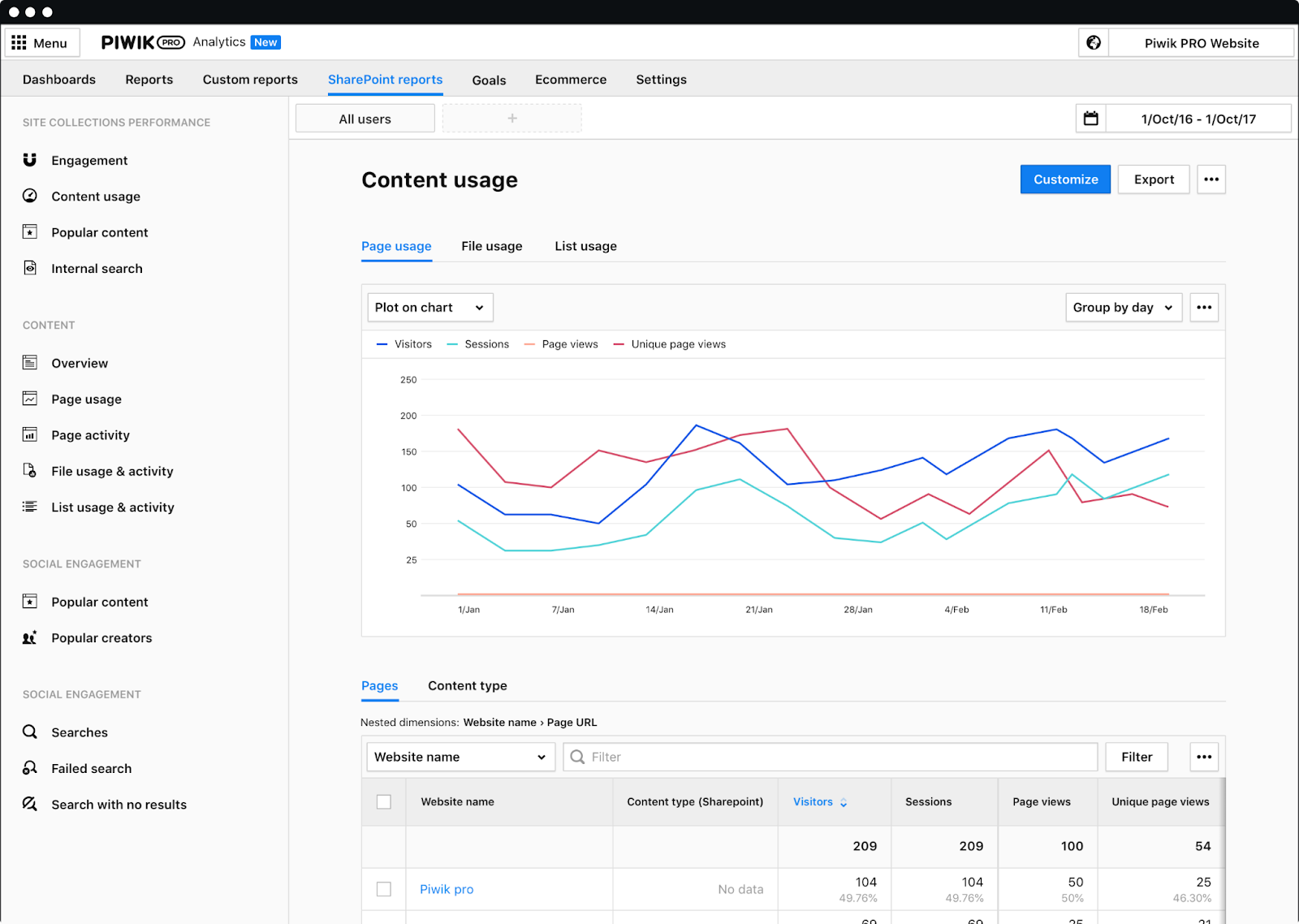
Task: Toggle the Sessions series in chart legend
Action: tap(478, 344)
